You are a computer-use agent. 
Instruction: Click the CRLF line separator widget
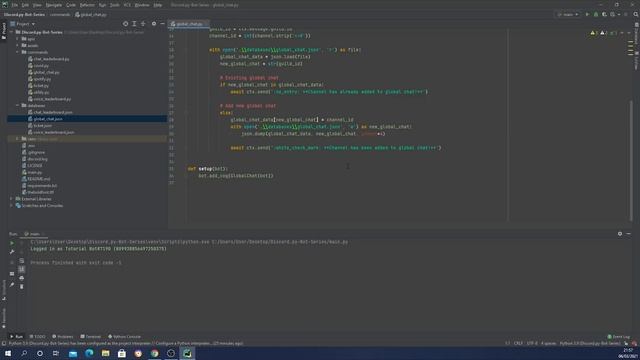(518, 344)
